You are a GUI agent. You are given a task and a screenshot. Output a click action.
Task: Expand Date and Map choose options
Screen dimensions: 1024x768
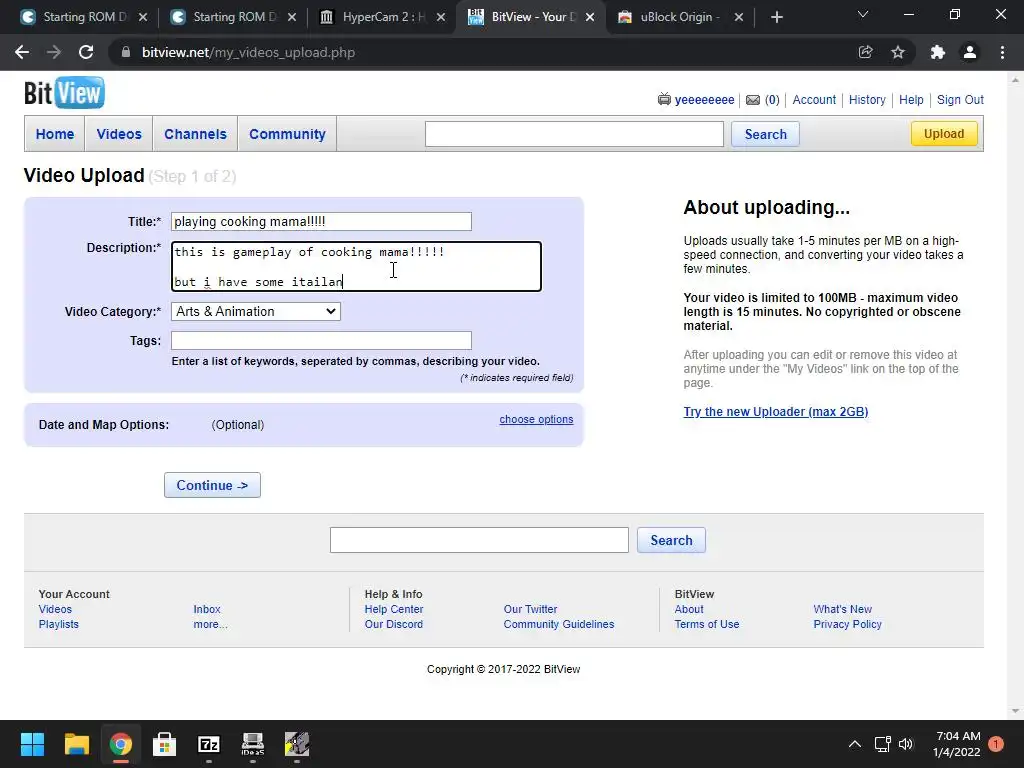click(536, 419)
